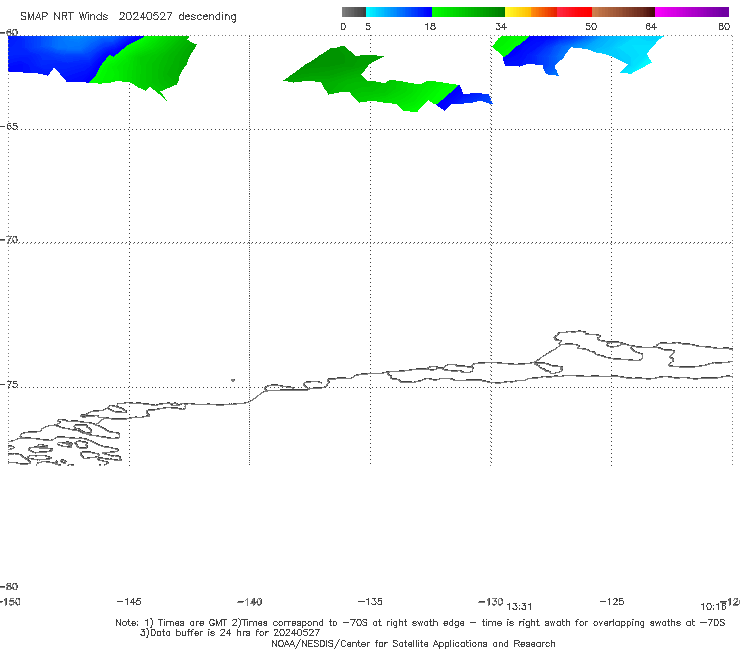This screenshot has height=650, width=740.
Task: Click the red segment of the wind color bar
Action: 574,12
